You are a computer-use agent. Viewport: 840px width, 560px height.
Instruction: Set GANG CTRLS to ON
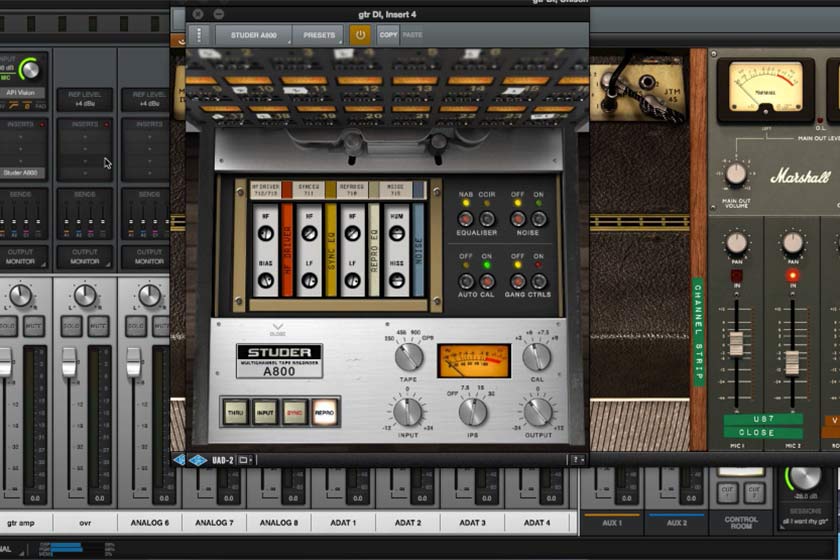coord(538,281)
